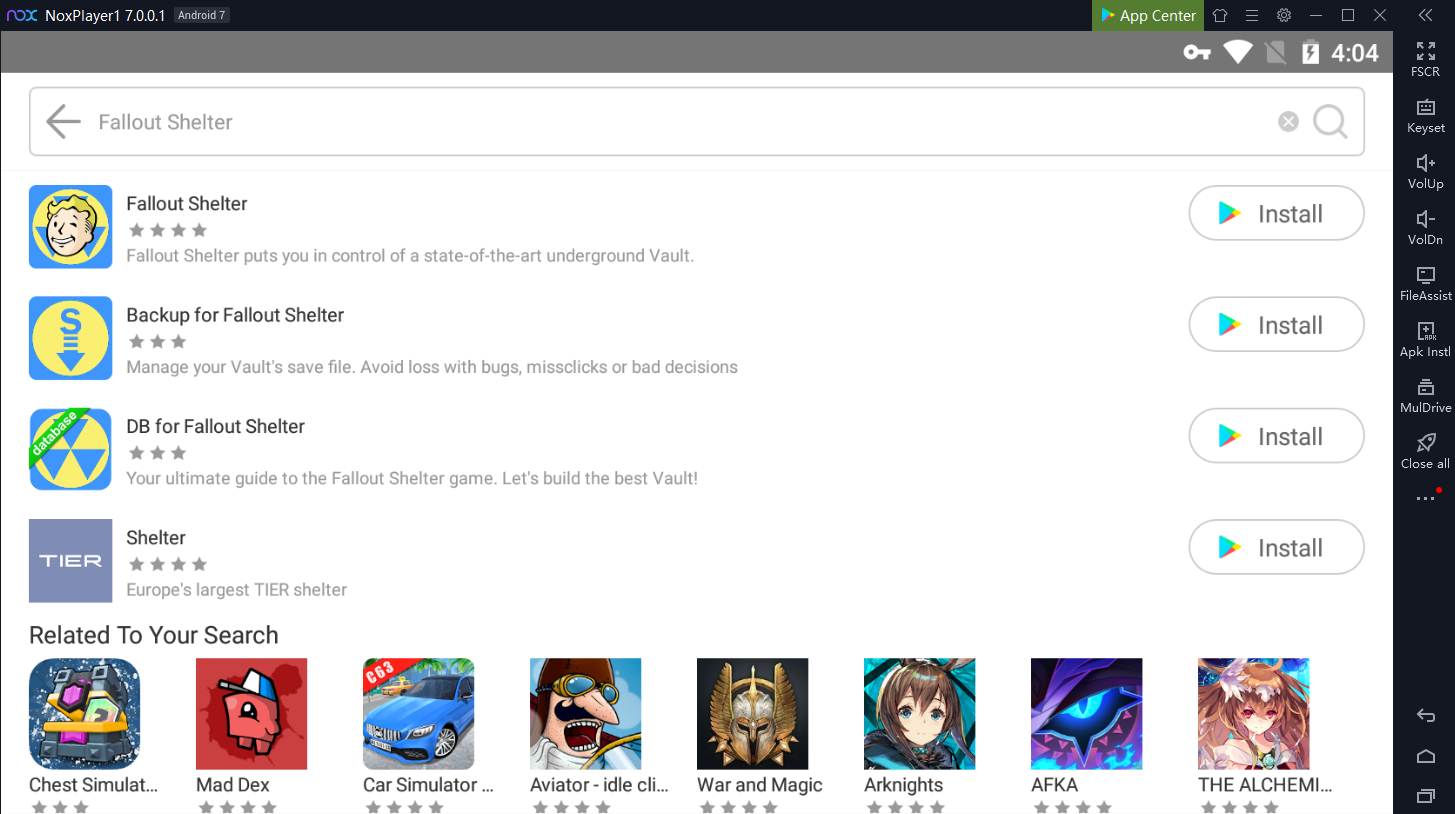Tap the Android home icon in sidebar
This screenshot has width=1455, height=814.
click(1426, 756)
